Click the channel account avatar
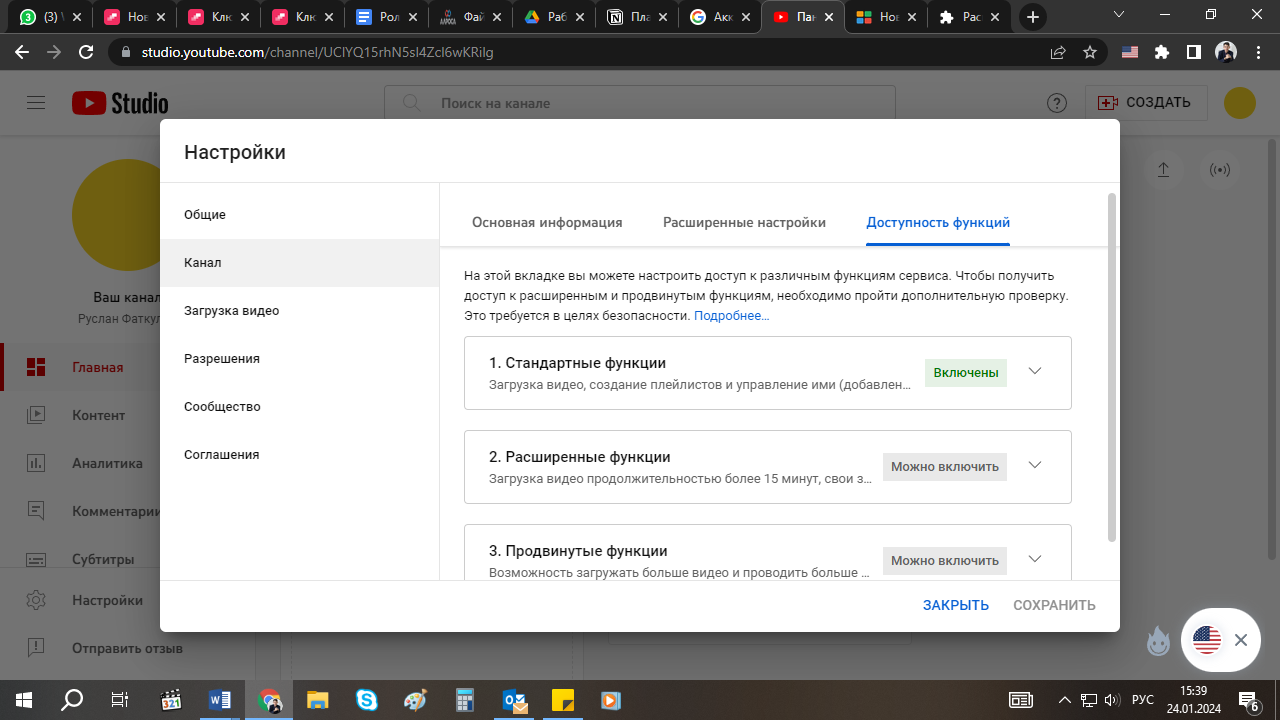Image resolution: width=1280 pixels, height=720 pixels. point(1240,103)
